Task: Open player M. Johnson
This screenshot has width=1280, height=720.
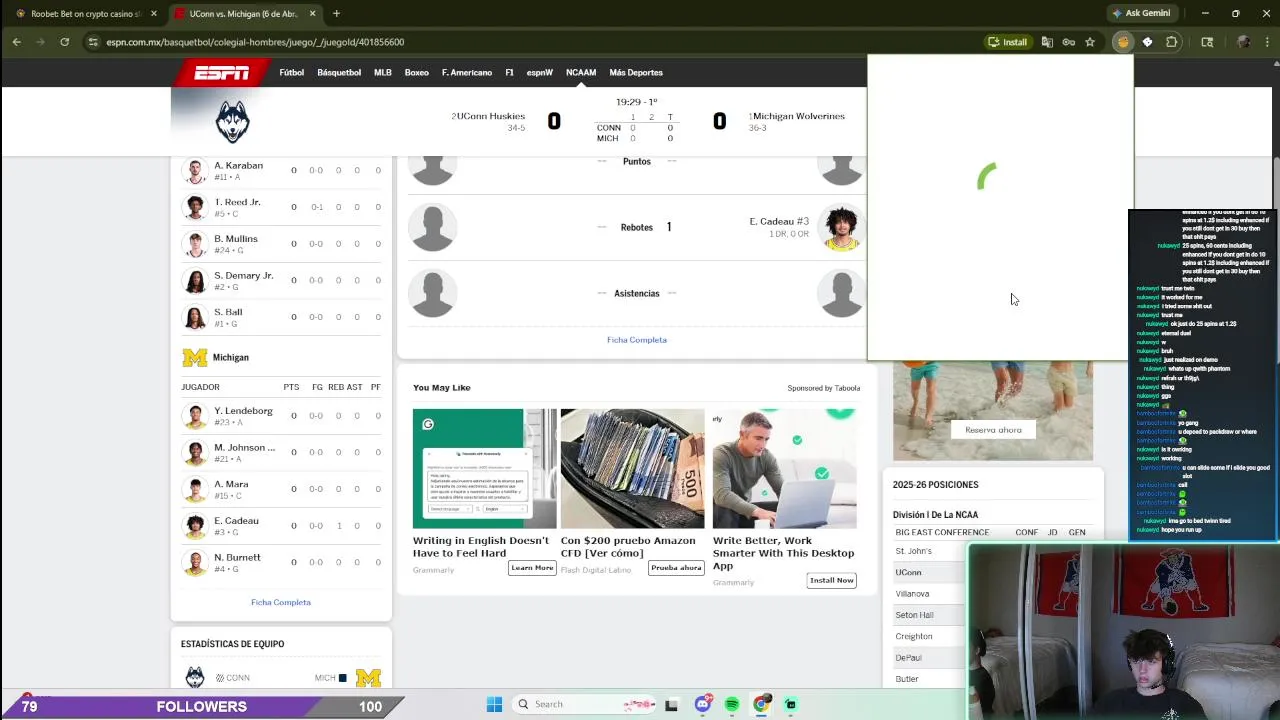Action: tap(244, 447)
